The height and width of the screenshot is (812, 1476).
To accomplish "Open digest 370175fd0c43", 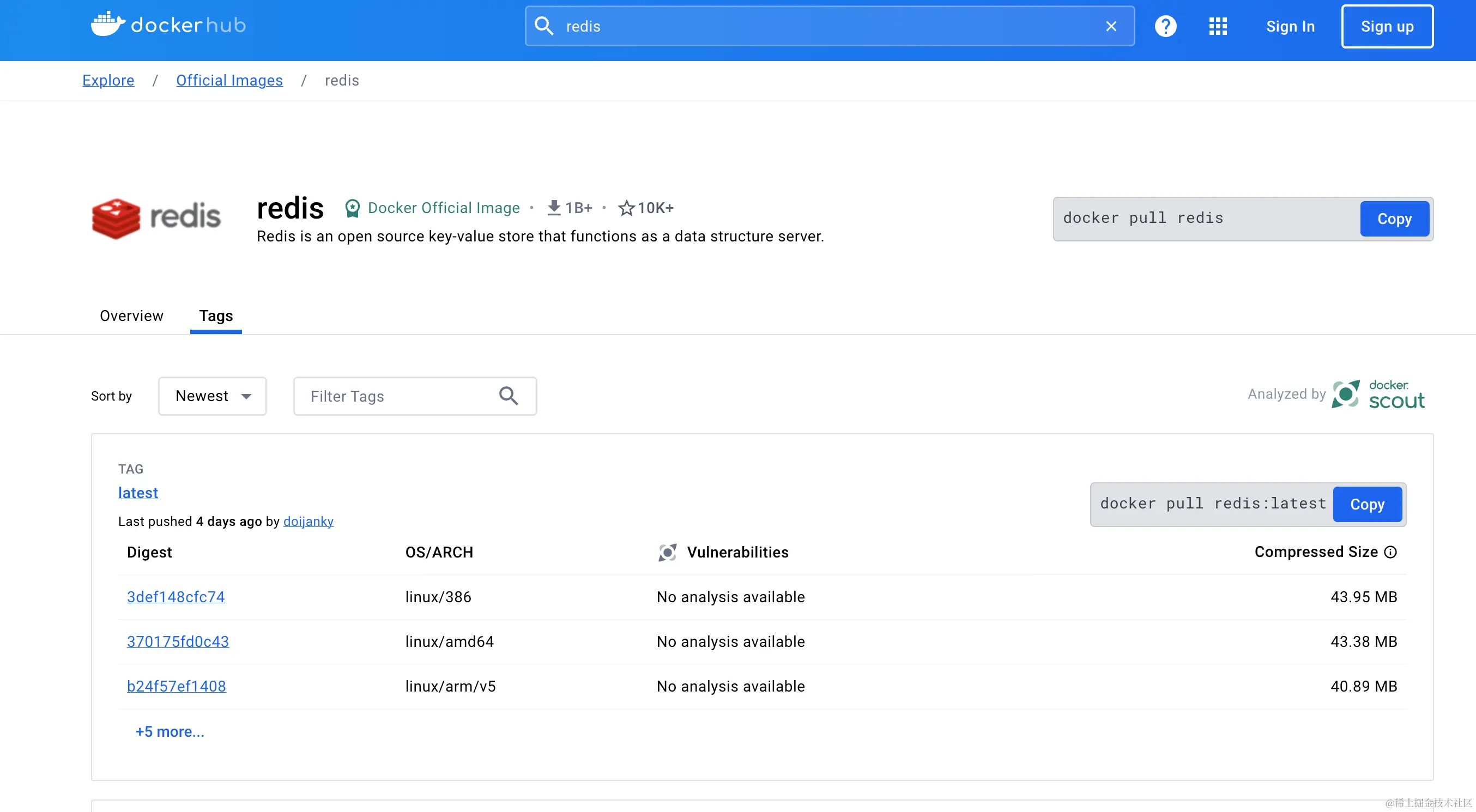I will (x=178, y=642).
